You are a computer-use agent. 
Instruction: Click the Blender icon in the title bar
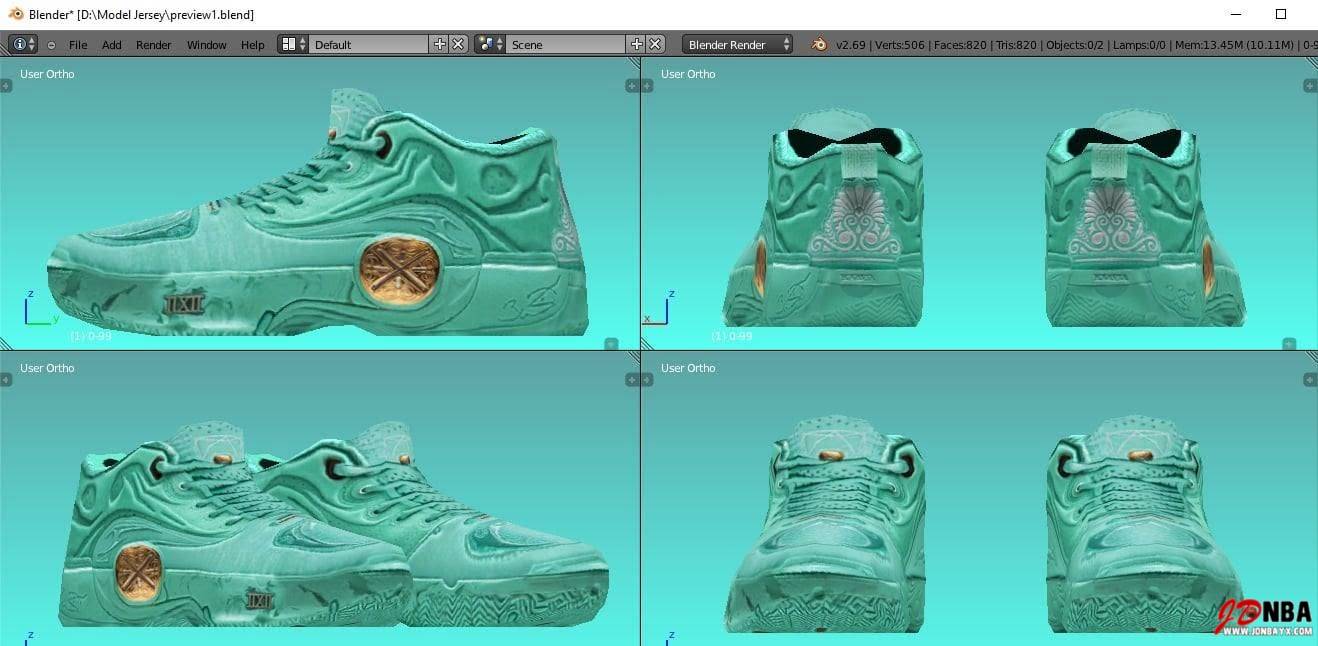click(x=16, y=14)
